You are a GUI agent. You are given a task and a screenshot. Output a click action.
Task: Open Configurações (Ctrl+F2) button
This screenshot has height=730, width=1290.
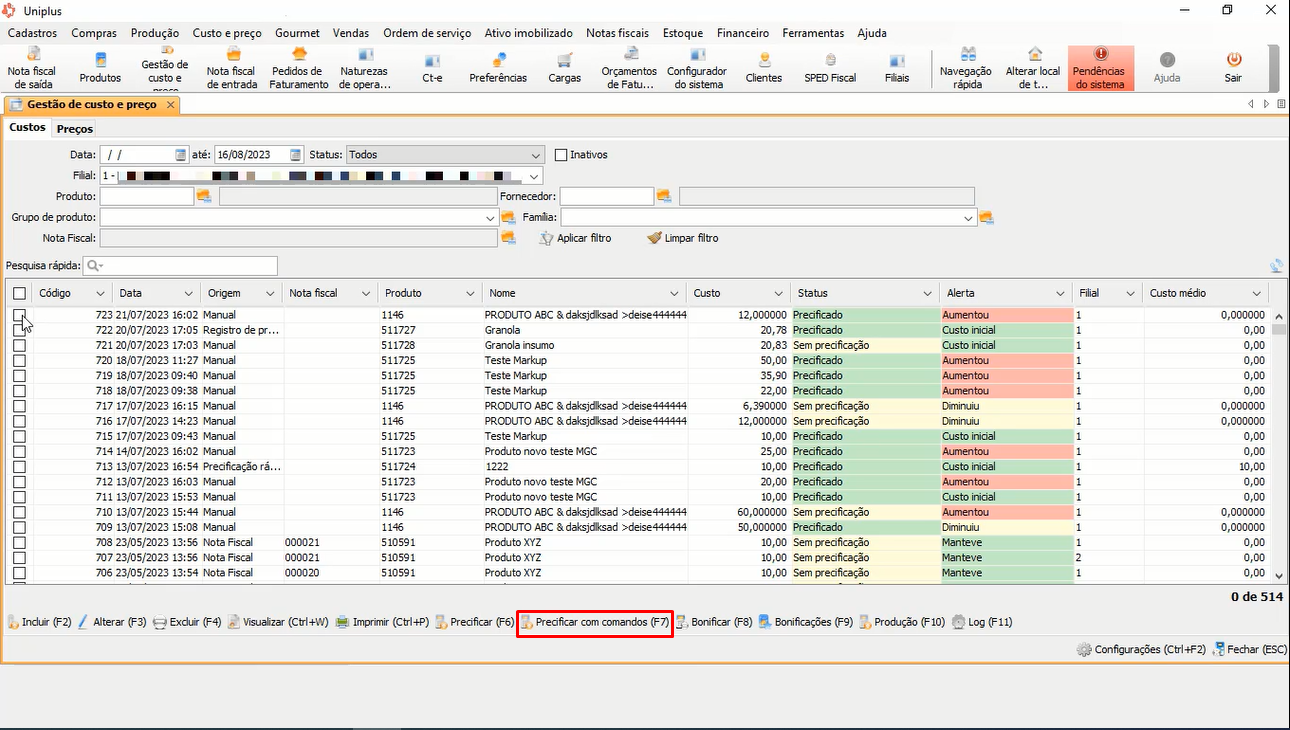pyautogui.click(x=1141, y=649)
